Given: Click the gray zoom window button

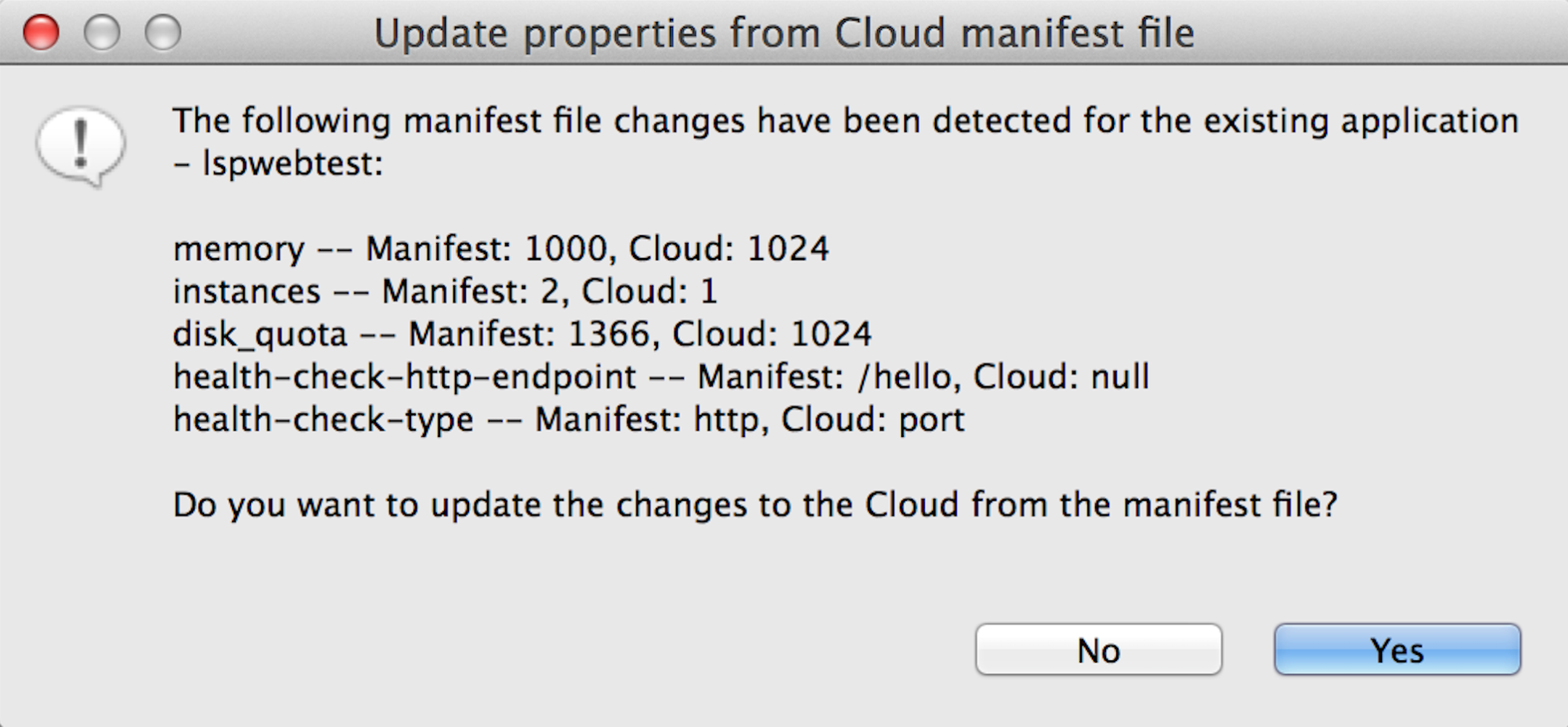Looking at the screenshot, I should 163,33.
